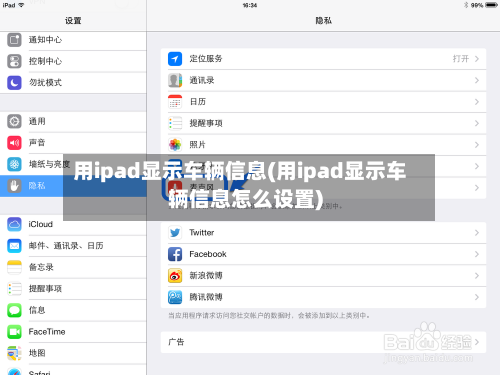Tap the 提醒事项 label in the sidebar
This screenshot has width=500, height=375.
[45, 289]
